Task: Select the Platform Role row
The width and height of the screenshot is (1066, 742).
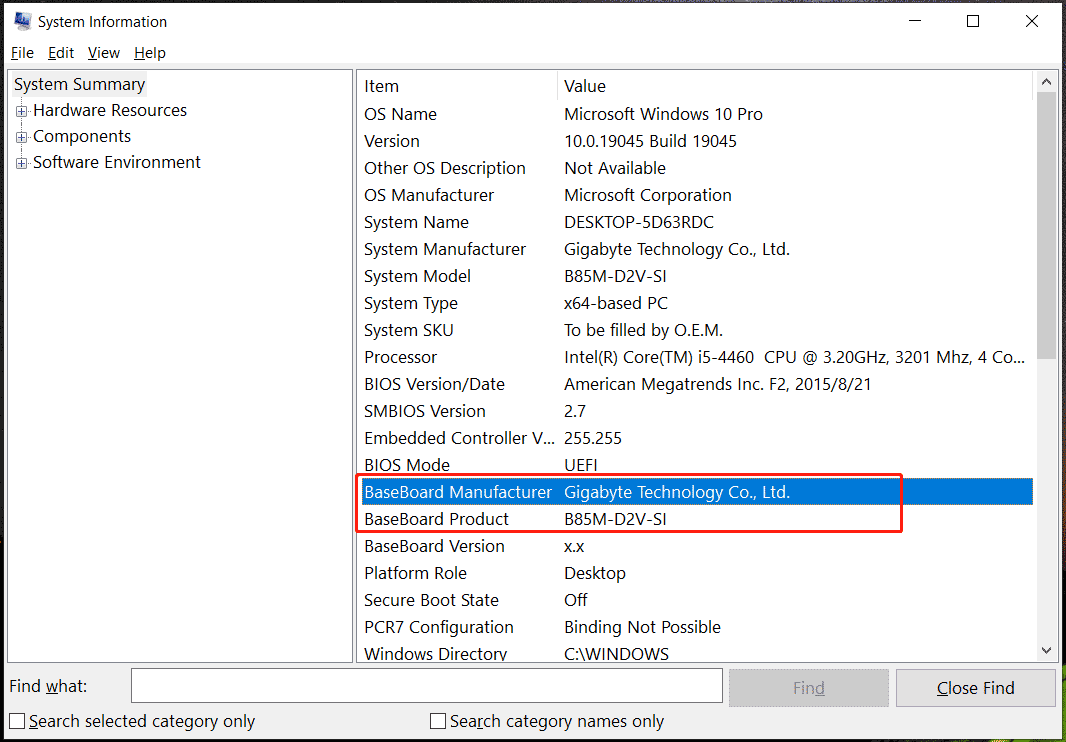Action: coord(696,573)
